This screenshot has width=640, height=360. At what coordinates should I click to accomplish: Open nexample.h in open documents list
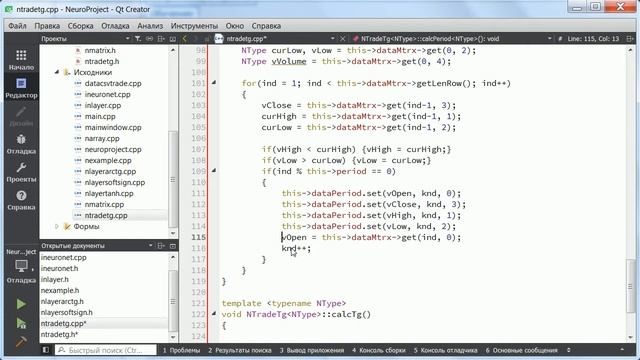pyautogui.click(x=60, y=291)
